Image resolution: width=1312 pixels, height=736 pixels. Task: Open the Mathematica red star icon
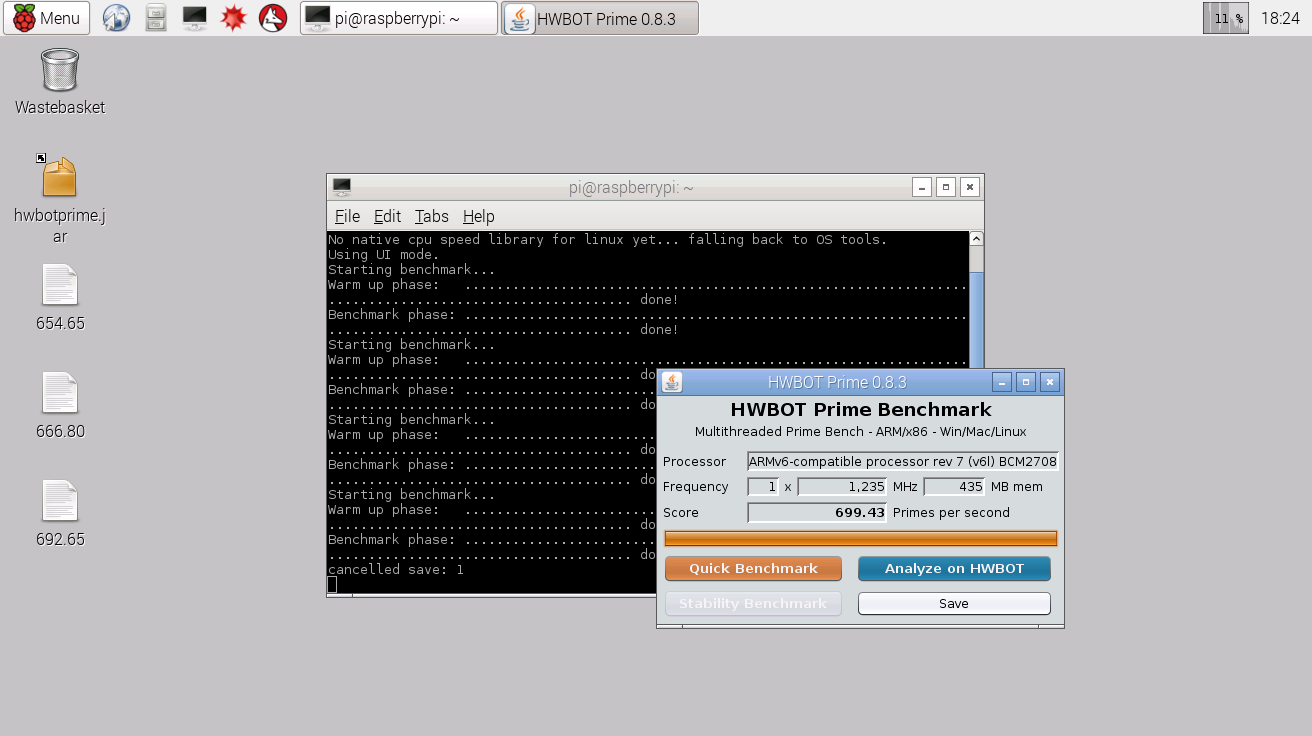click(x=234, y=18)
